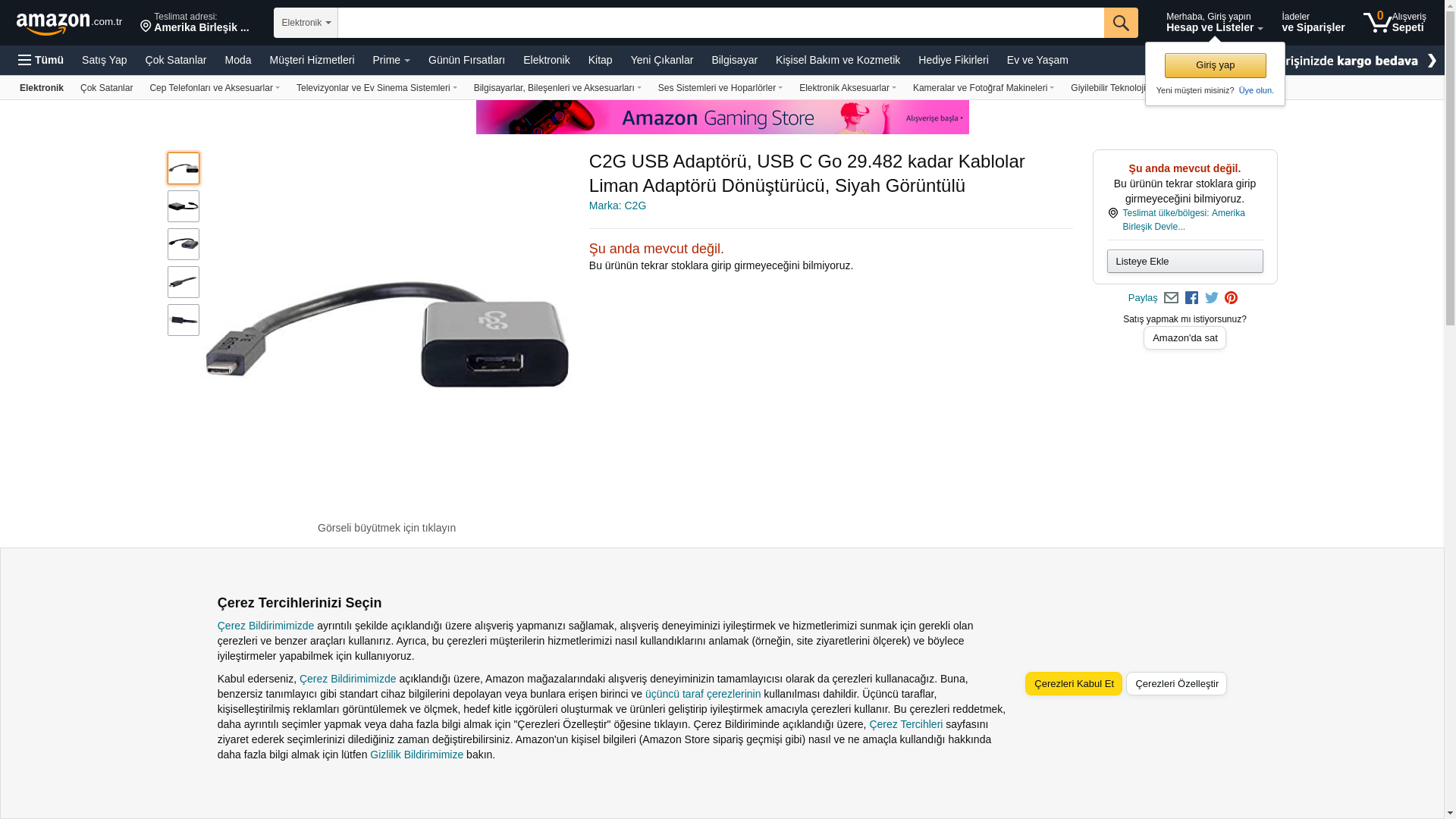Expand Hesap ve Listeler menu
The height and width of the screenshot is (819, 1456).
coord(1214,22)
